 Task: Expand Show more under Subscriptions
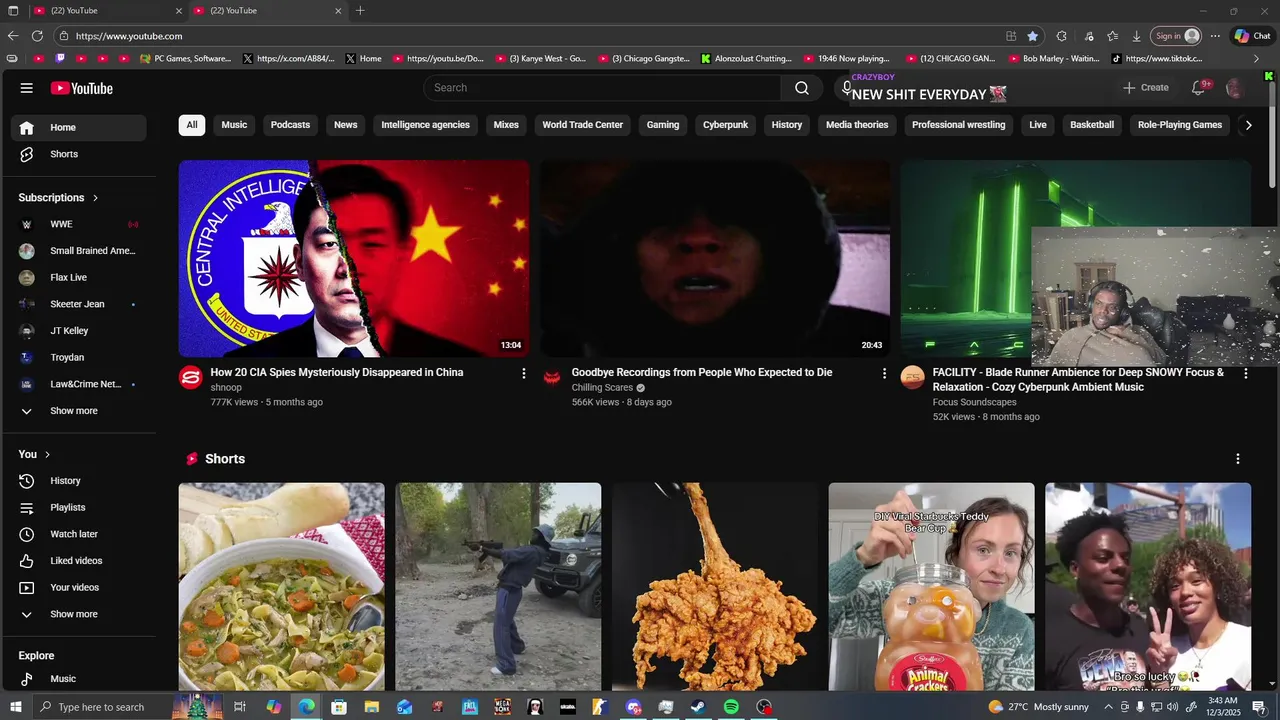[x=79, y=411]
